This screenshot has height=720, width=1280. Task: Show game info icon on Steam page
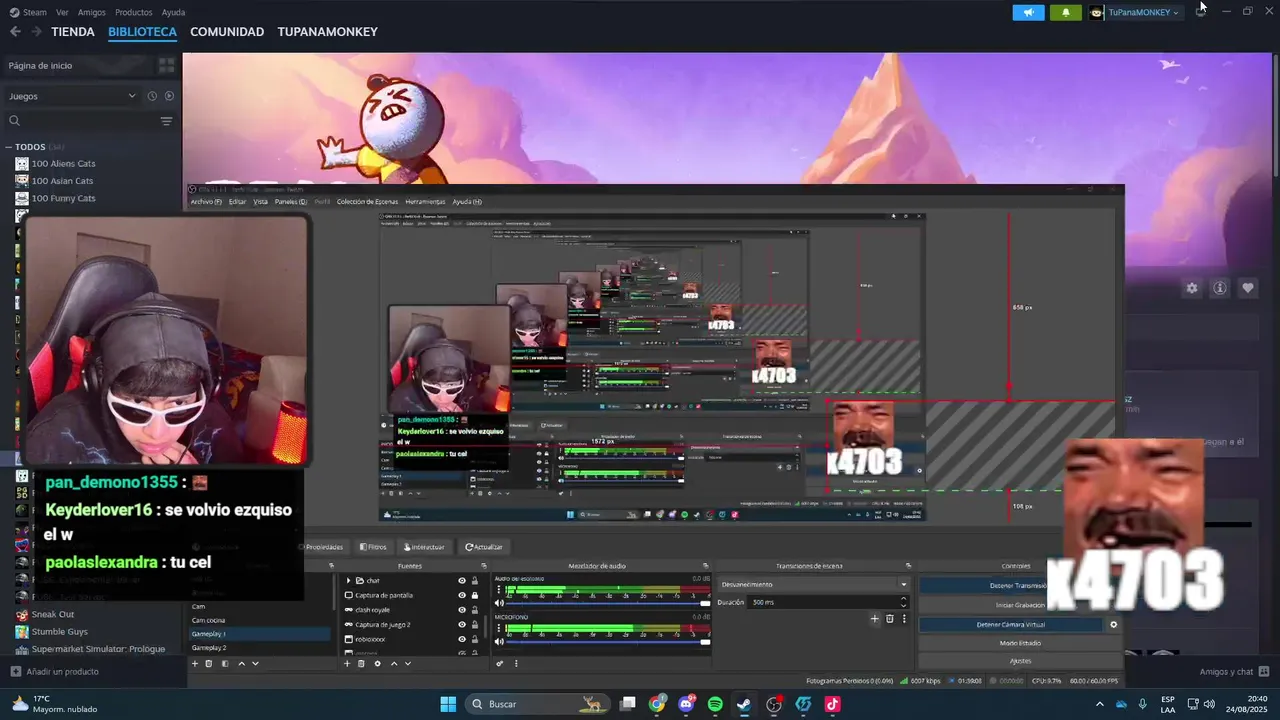[x=1220, y=288]
